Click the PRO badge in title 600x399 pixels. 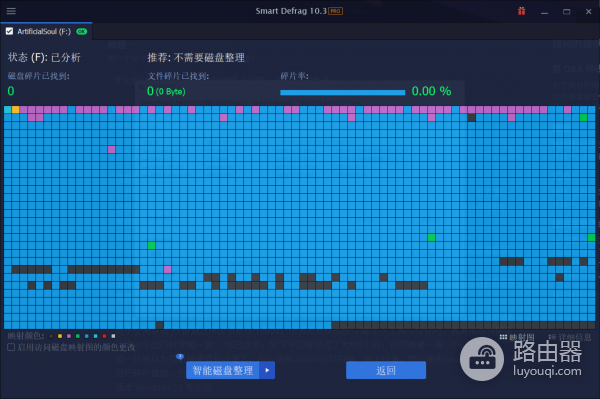tap(336, 11)
